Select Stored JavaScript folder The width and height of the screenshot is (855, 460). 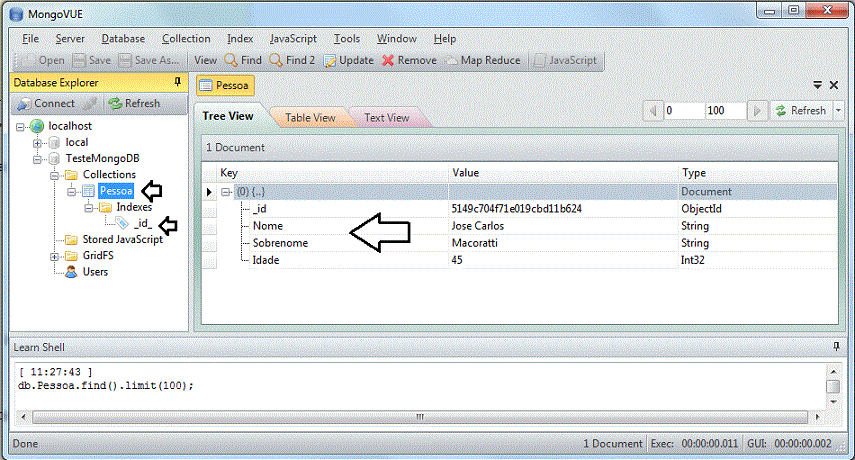click(123, 239)
